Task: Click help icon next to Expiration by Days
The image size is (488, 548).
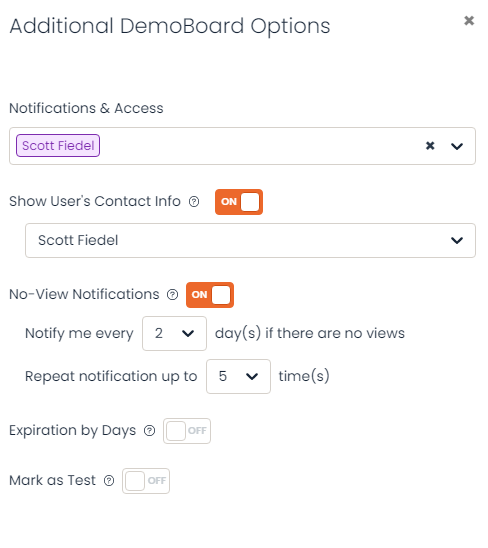Action: click(150, 431)
